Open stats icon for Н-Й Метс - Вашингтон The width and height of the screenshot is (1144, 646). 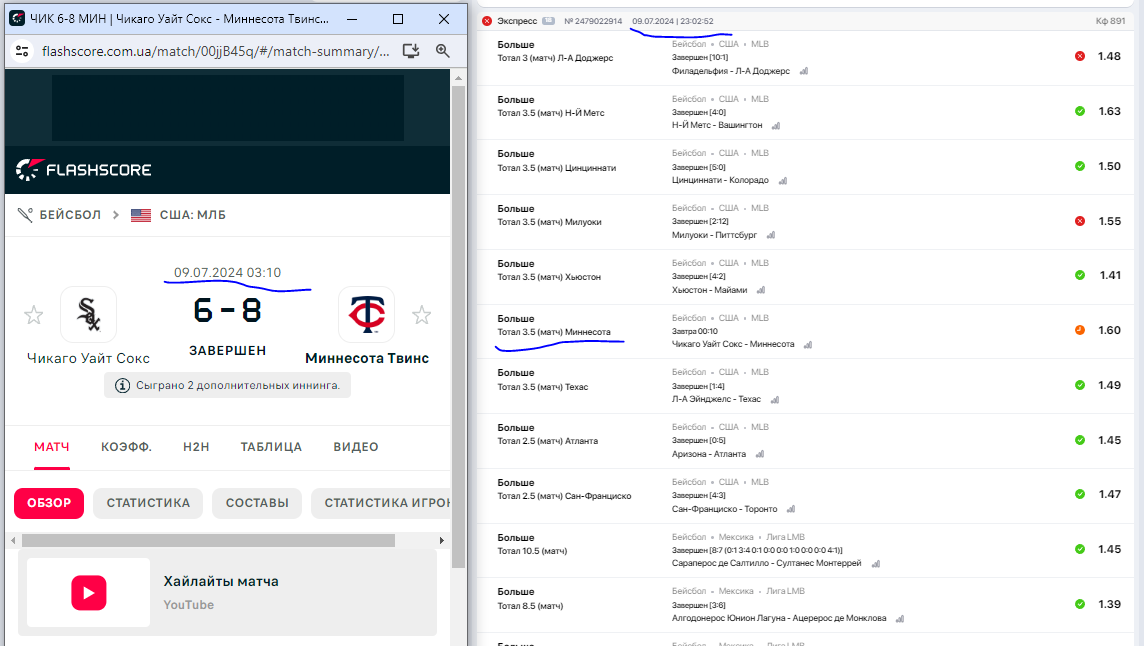click(776, 126)
